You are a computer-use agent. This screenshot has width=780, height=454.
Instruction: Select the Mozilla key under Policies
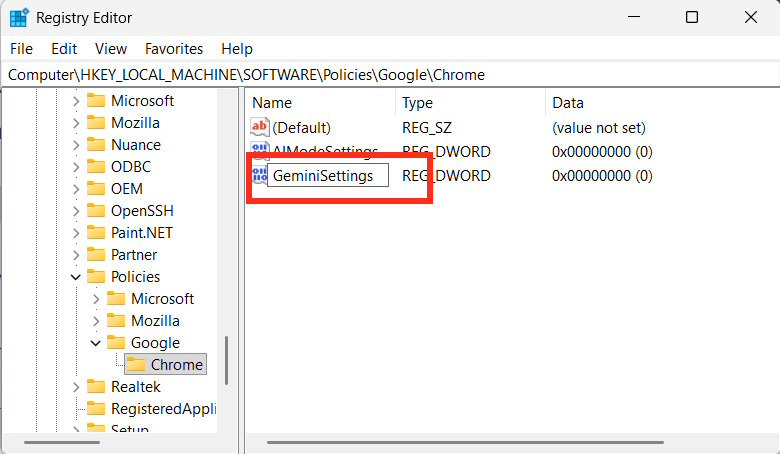155,321
